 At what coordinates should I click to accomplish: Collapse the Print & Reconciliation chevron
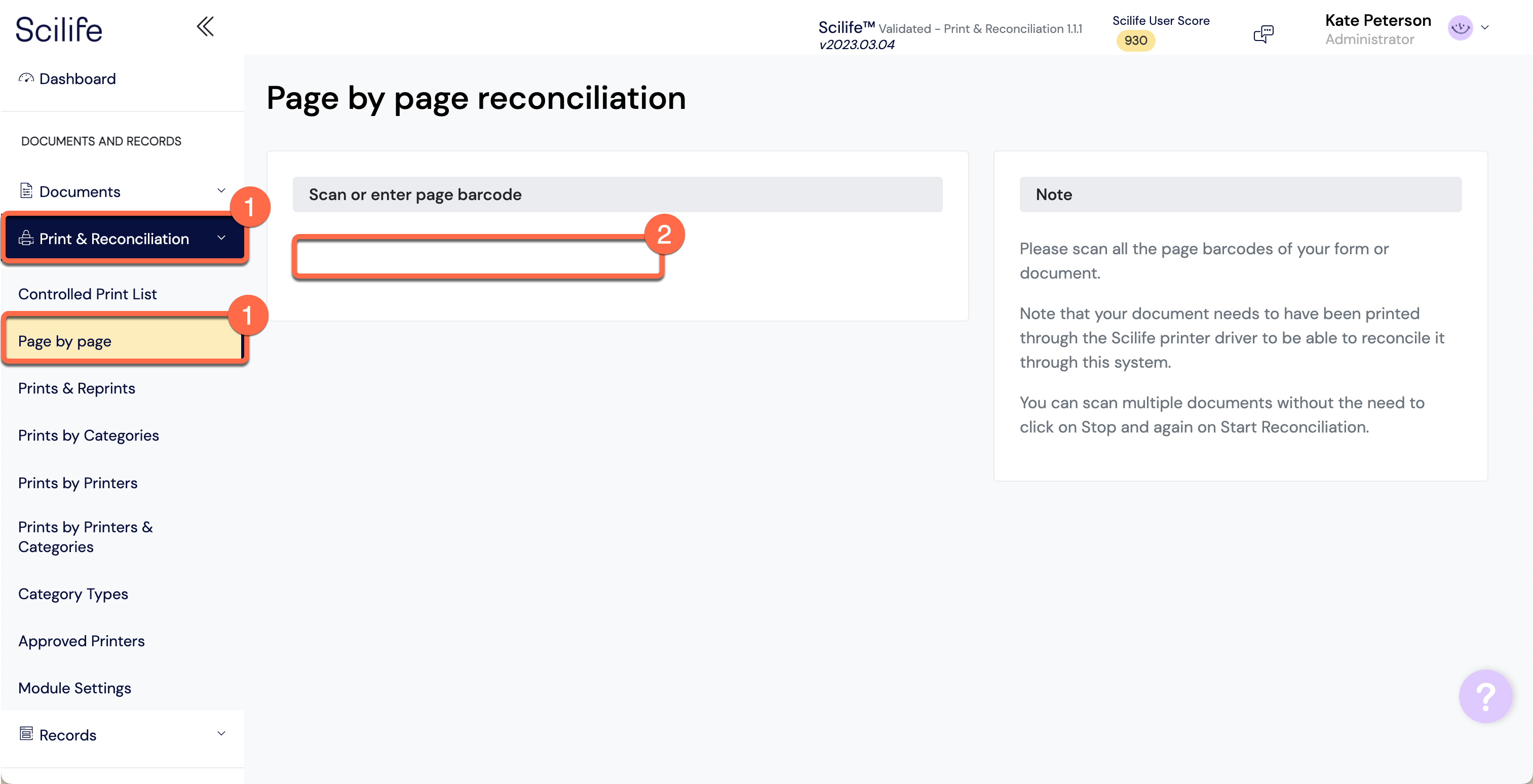tap(221, 238)
